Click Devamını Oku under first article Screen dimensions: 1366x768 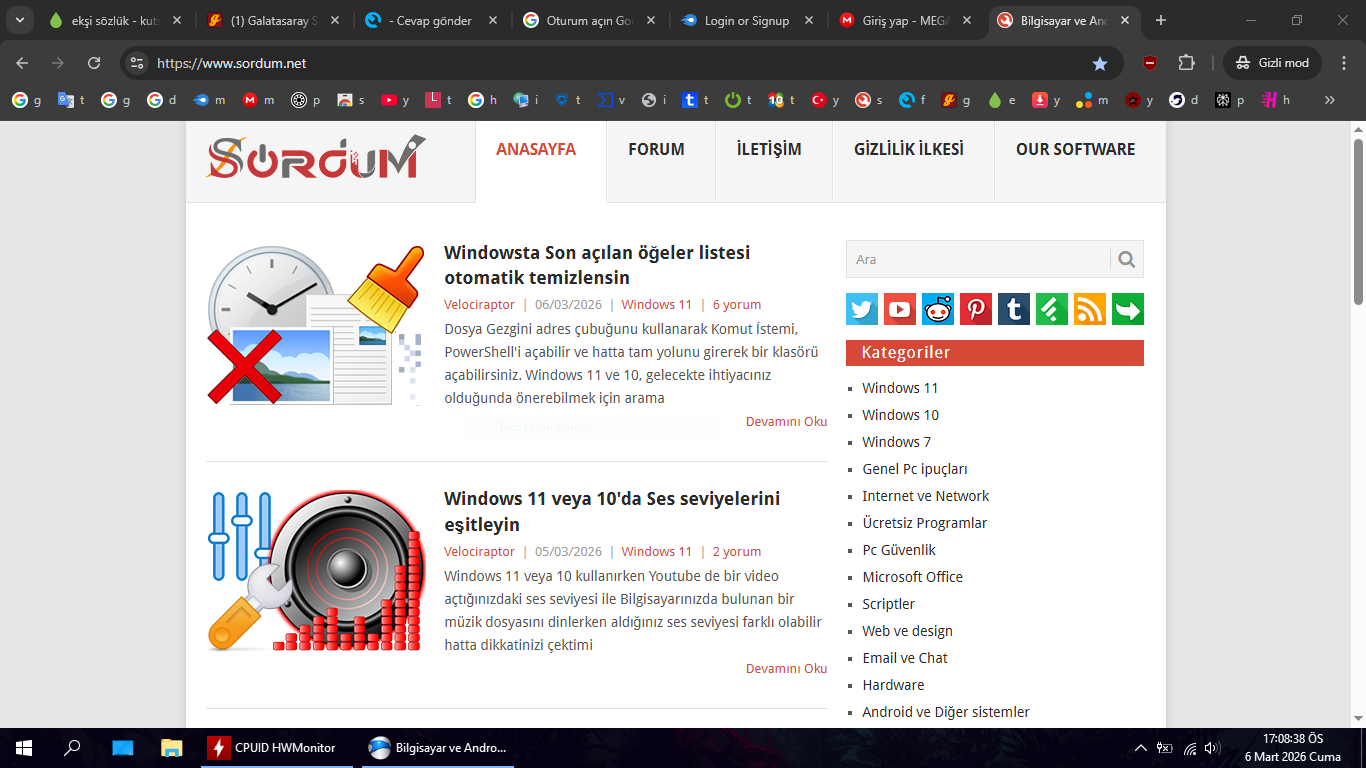[786, 422]
